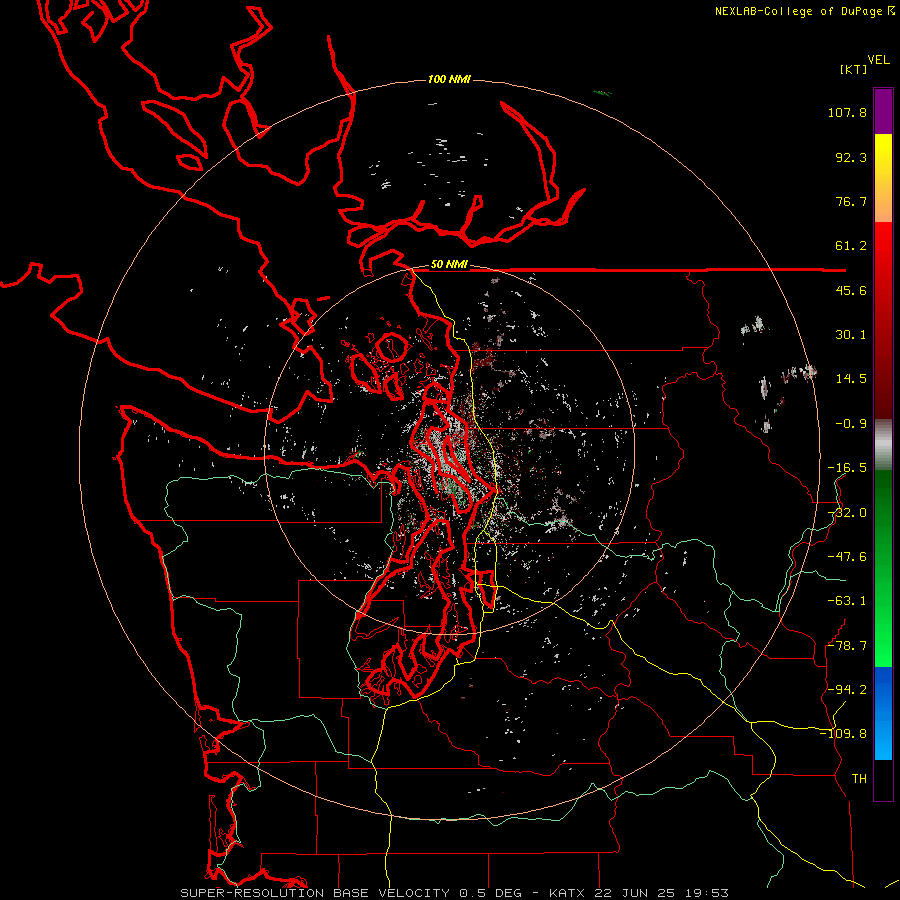
Task: Click the -16.5 velocity scale value
Action: 847,468
